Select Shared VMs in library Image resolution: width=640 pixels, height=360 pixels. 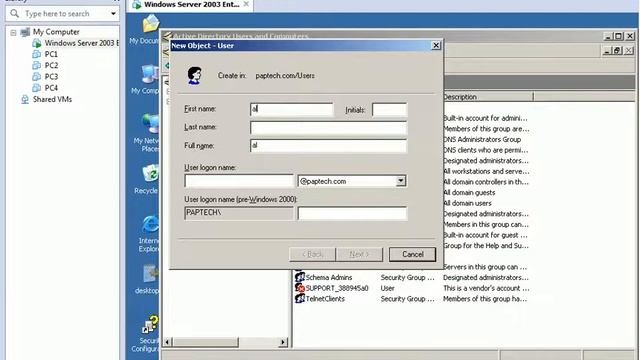click(52, 99)
